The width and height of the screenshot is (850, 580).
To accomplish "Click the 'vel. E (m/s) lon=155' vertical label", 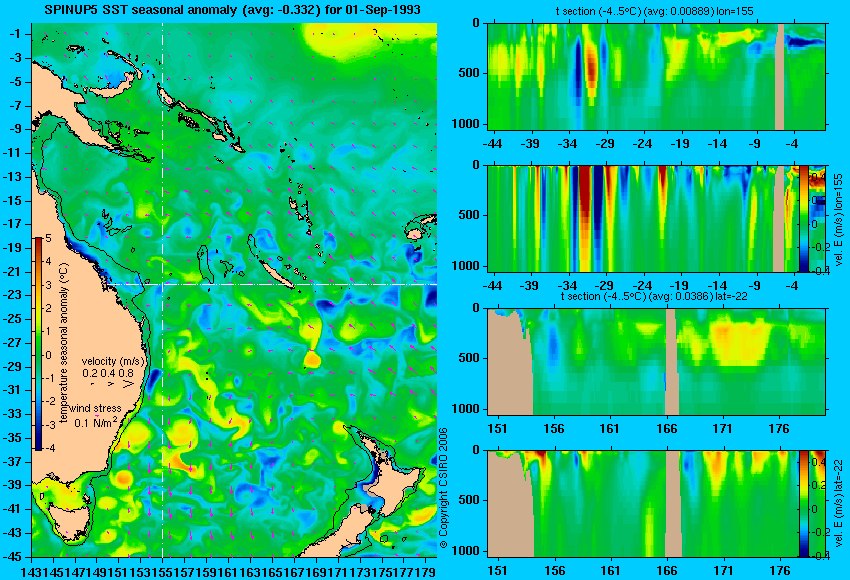I will click(x=839, y=219).
